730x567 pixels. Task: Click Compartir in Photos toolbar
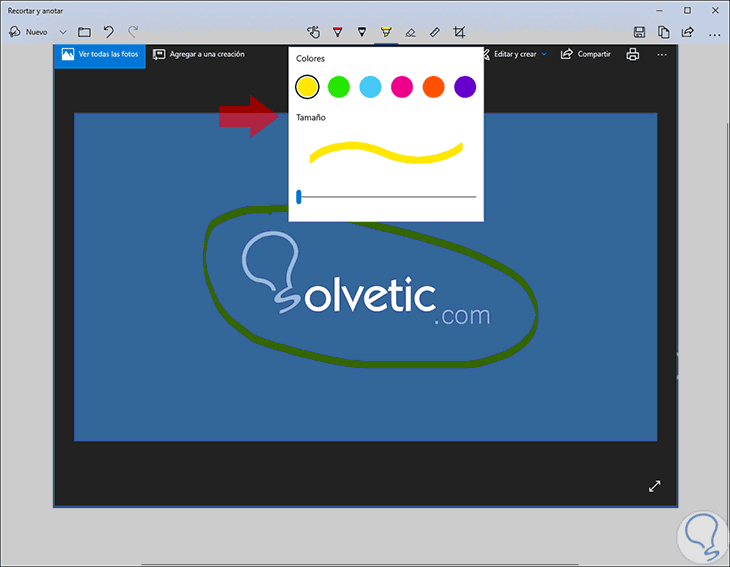586,54
